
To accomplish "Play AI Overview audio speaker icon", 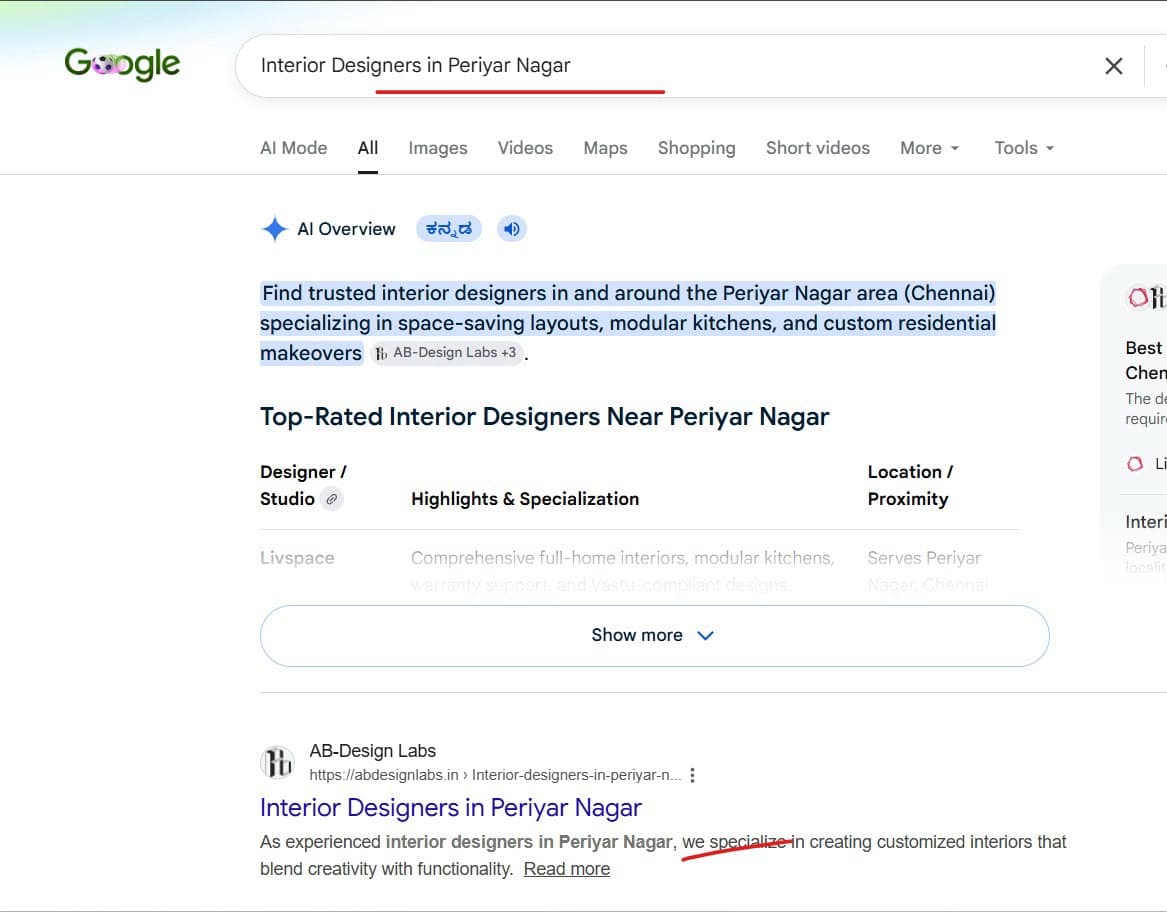I will click(x=512, y=229).
